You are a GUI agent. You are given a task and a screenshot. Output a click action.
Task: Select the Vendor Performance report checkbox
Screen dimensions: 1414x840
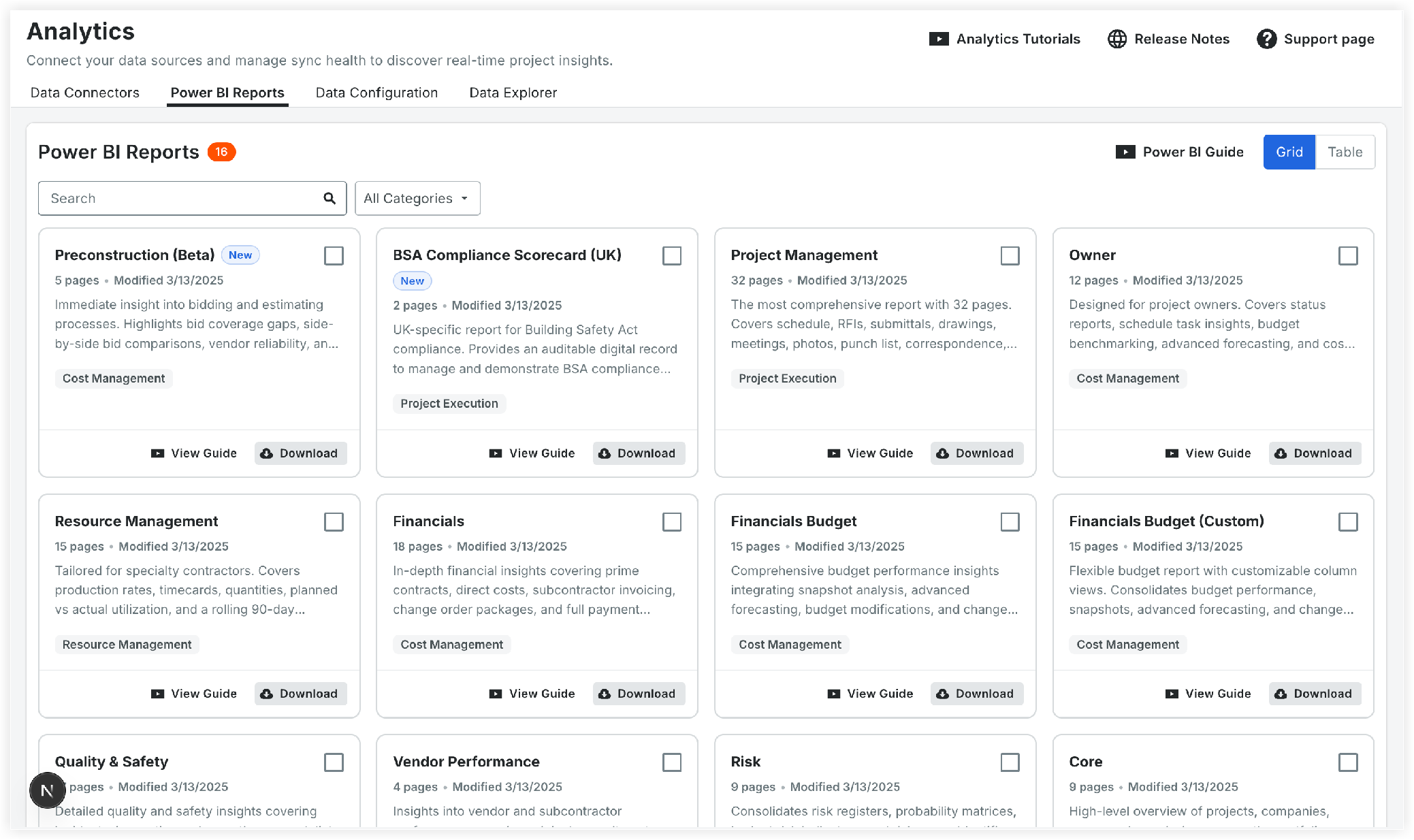[x=672, y=762]
